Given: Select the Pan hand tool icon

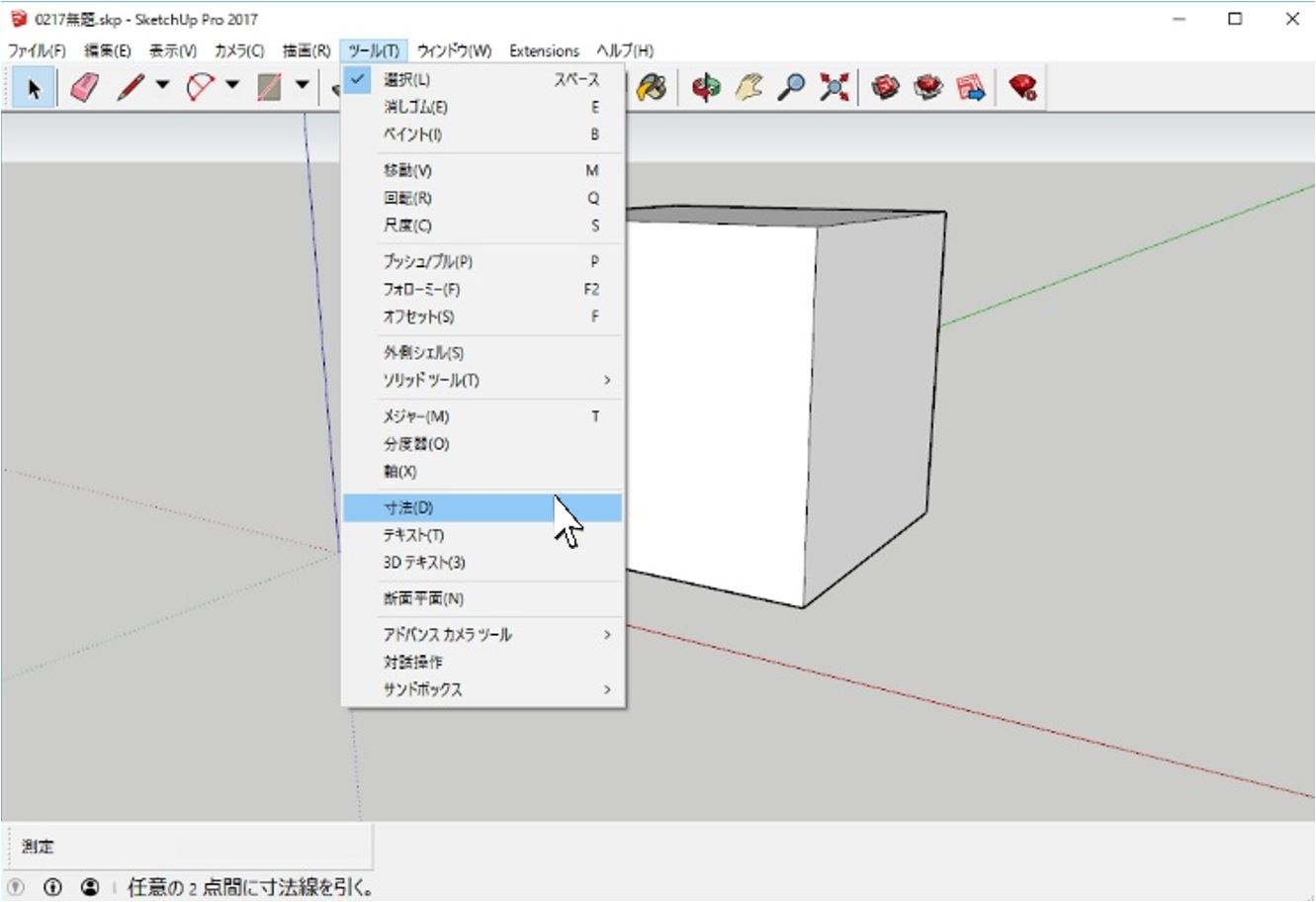Looking at the screenshot, I should coord(748,88).
